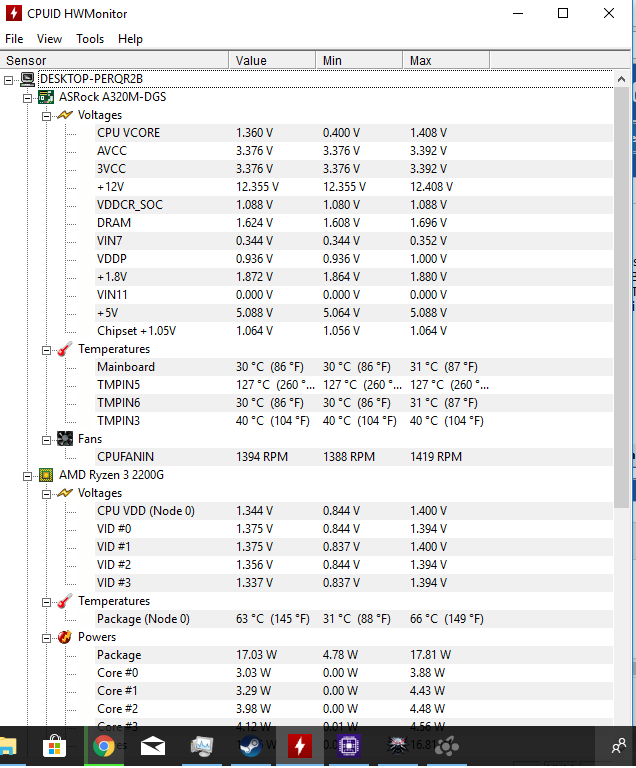This screenshot has width=636, height=768.
Task: Select the TMPIN5 temperature row
Action: [353, 385]
